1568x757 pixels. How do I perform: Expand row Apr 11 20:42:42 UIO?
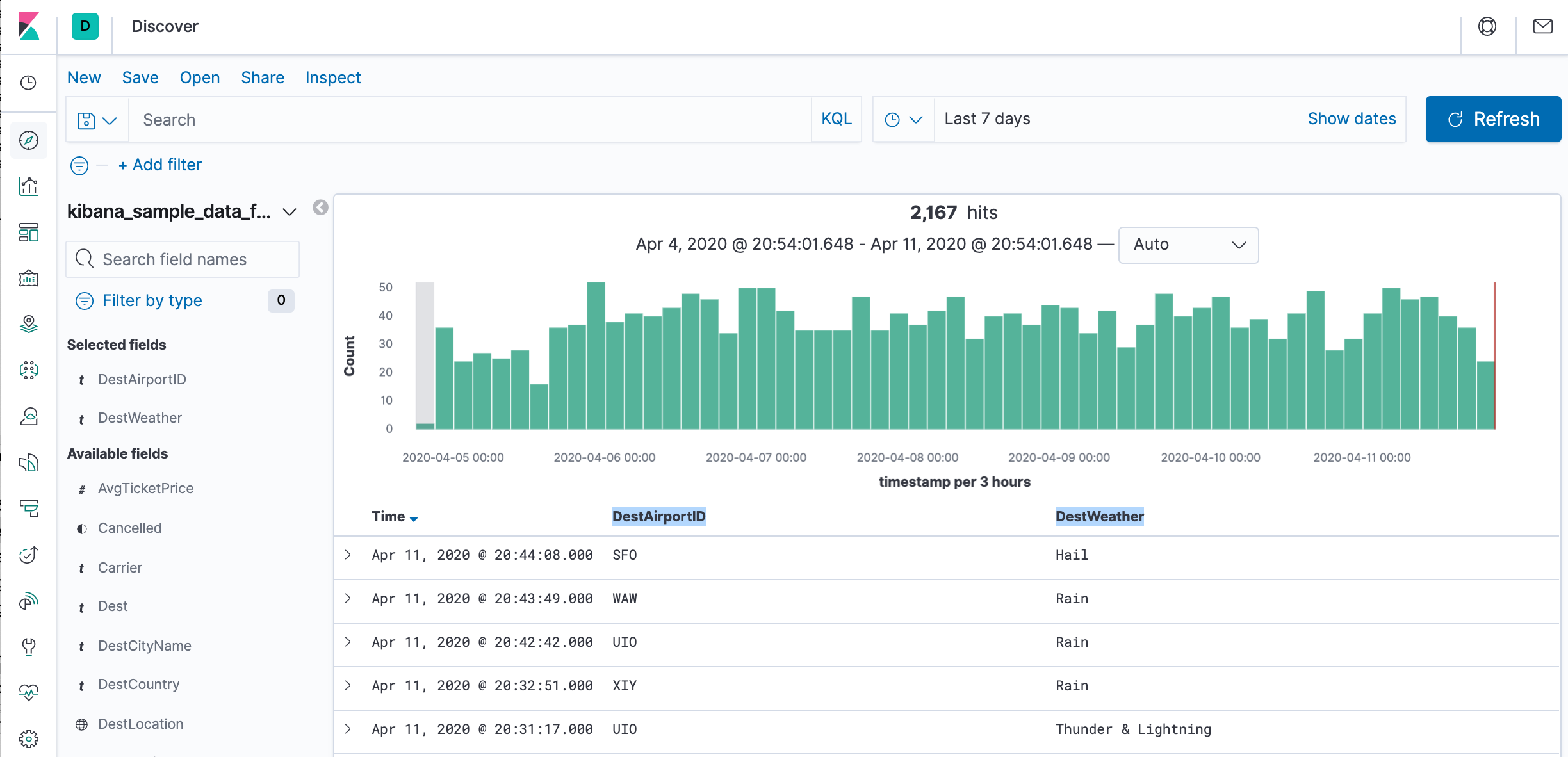pyautogui.click(x=348, y=642)
